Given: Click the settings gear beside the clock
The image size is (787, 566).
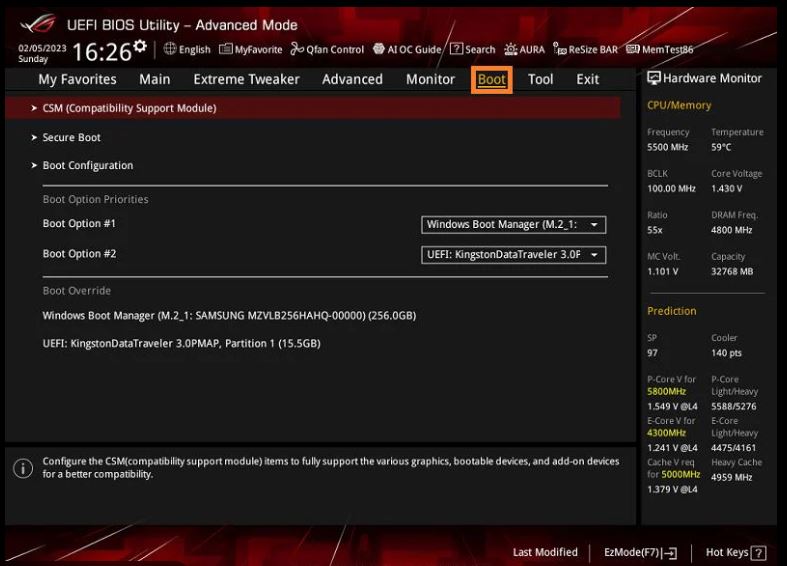Looking at the screenshot, I should coord(140,47).
